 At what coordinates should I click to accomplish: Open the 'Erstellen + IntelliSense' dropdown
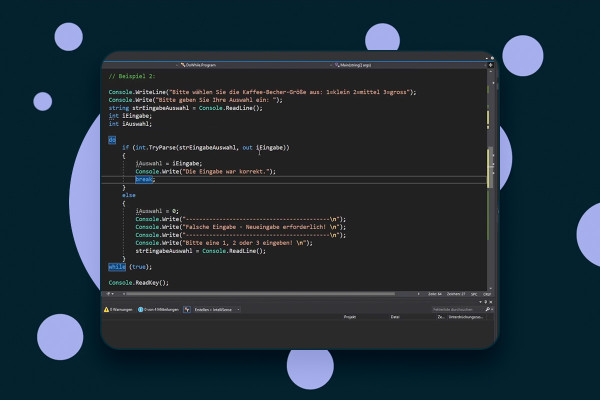click(x=216, y=310)
